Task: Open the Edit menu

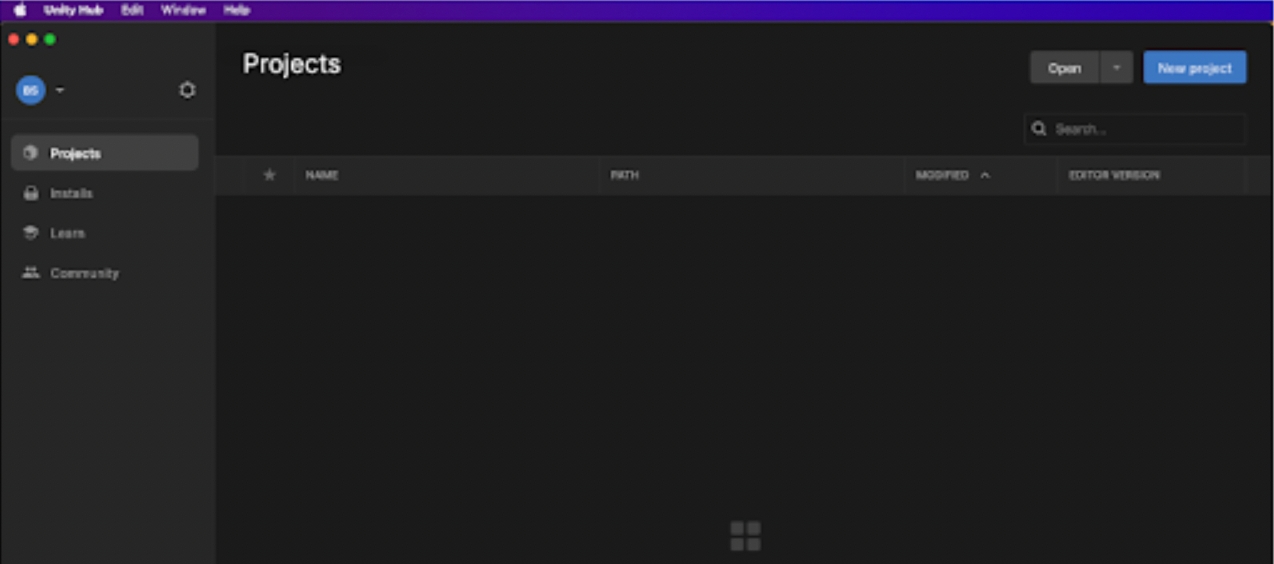Action: click(132, 10)
